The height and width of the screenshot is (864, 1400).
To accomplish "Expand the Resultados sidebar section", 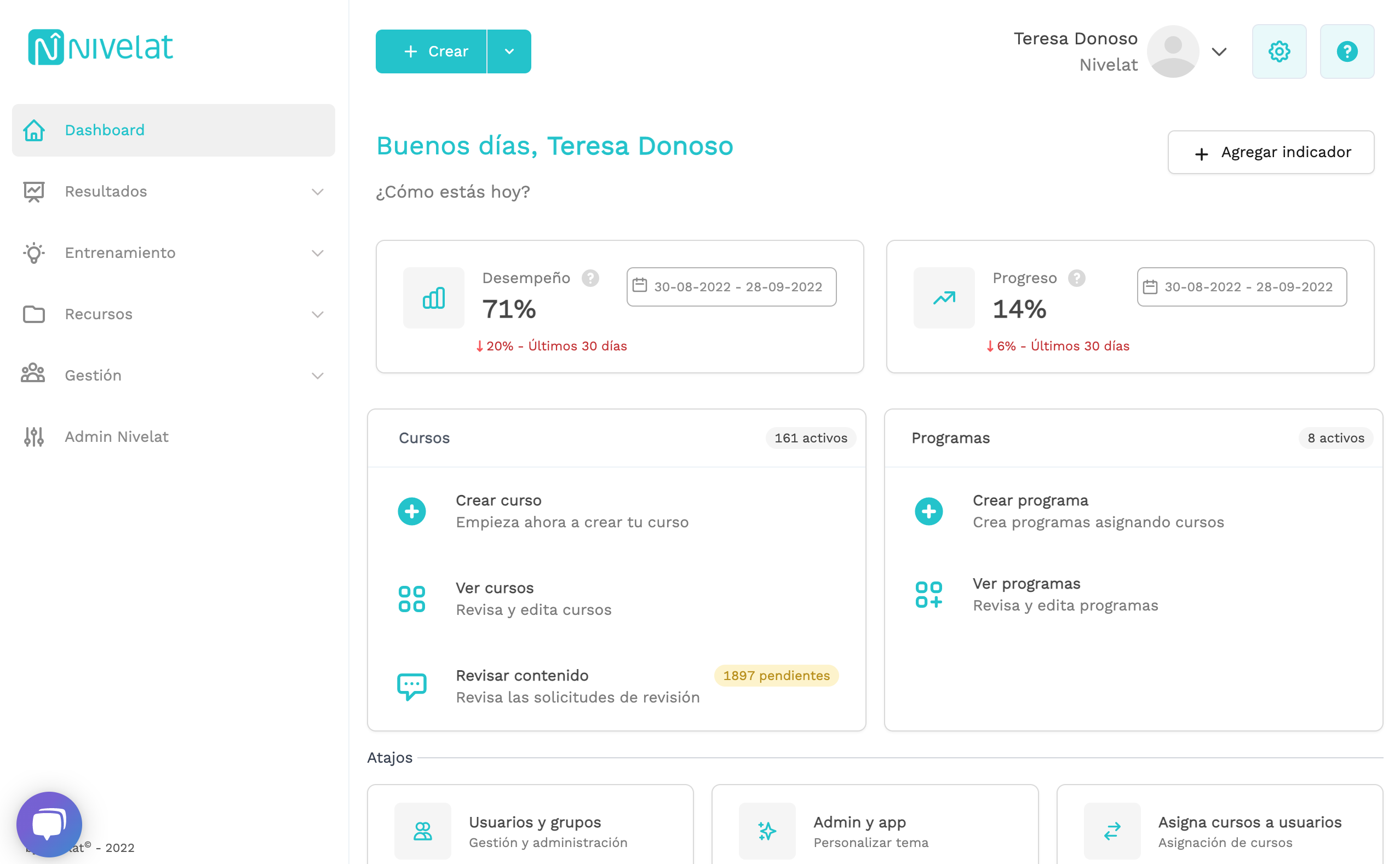I will 318,192.
